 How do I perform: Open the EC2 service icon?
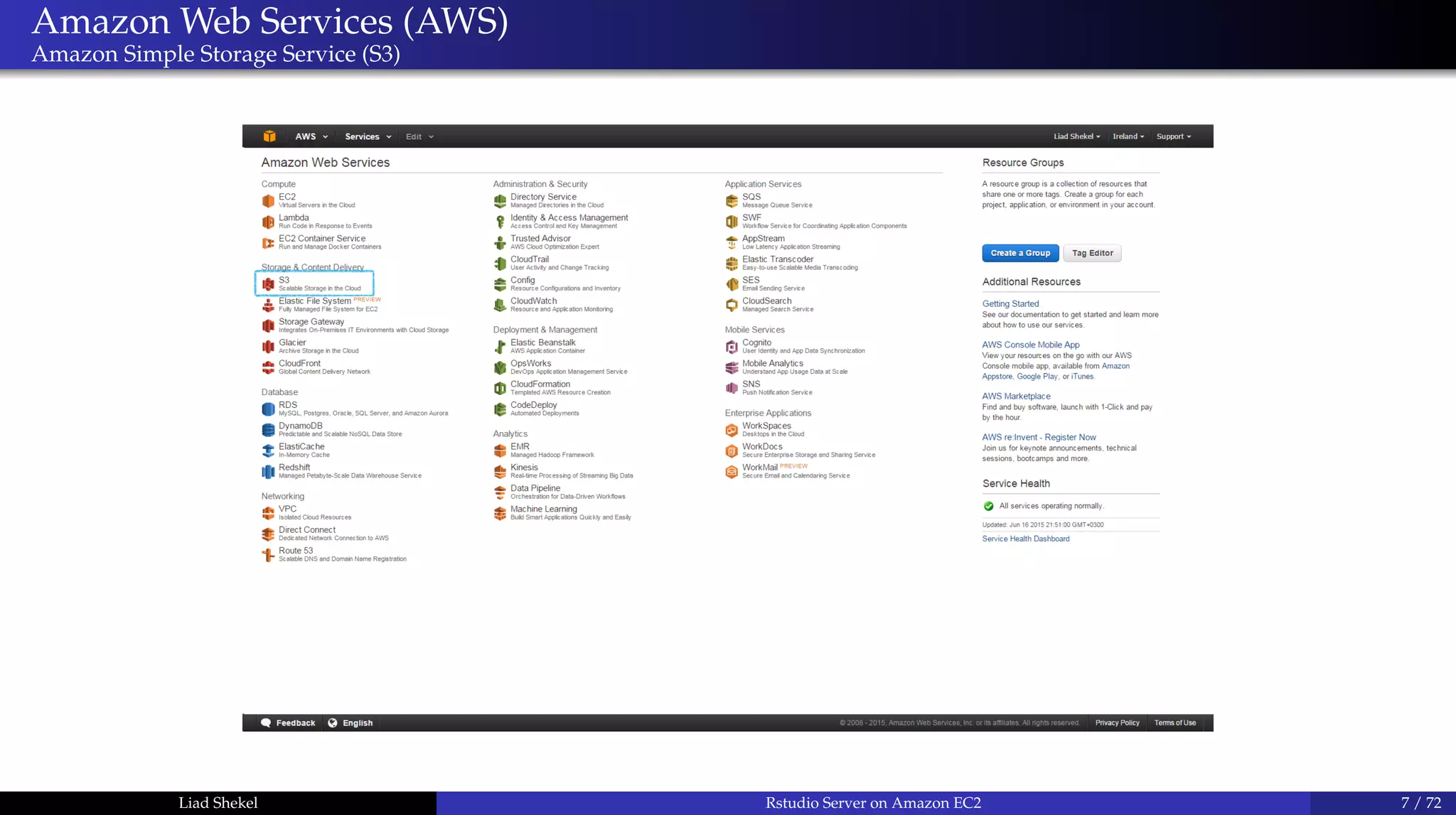pos(268,201)
